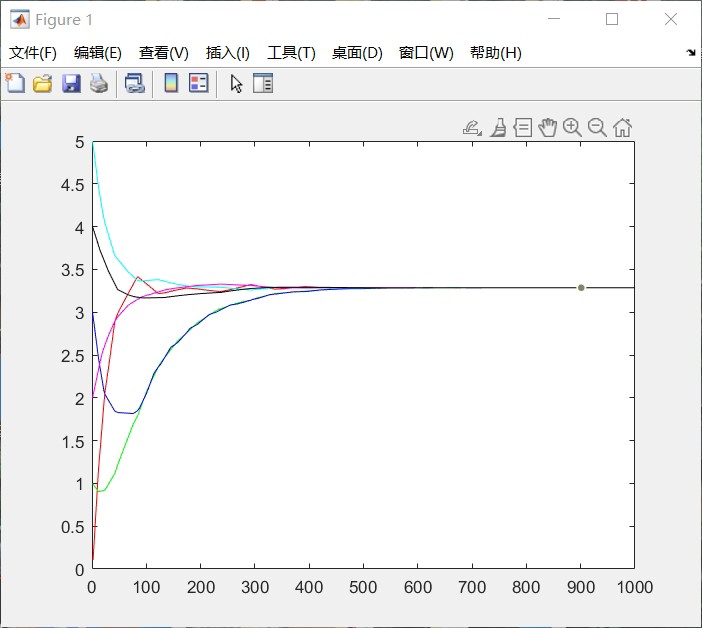Close the Figure 1 window
The image size is (702, 628).
tap(671, 19)
